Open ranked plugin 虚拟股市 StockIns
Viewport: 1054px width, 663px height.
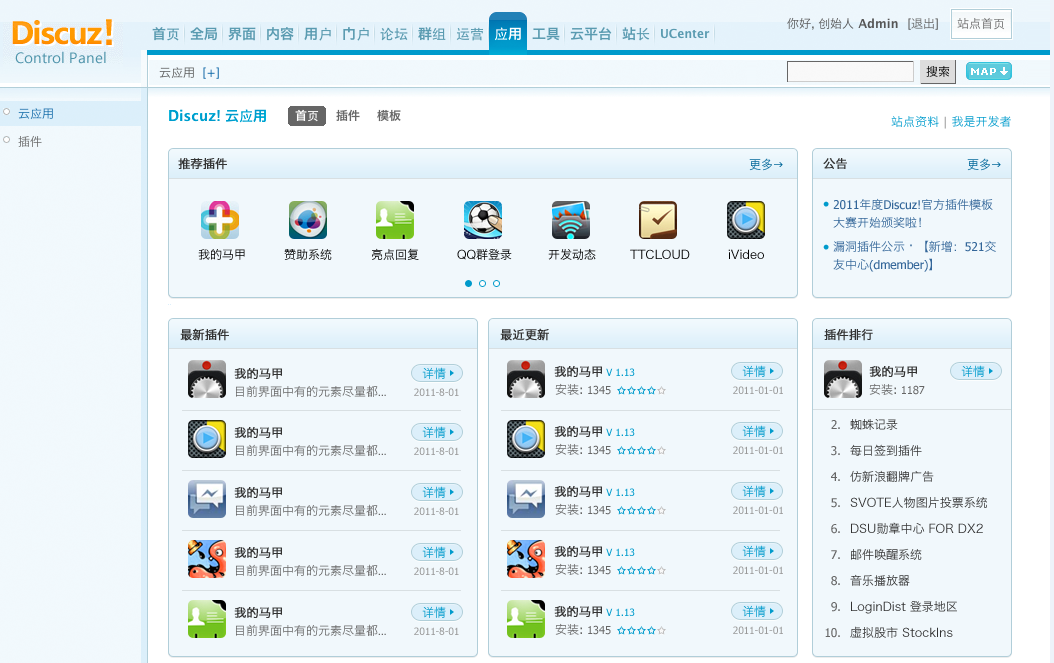[901, 633]
